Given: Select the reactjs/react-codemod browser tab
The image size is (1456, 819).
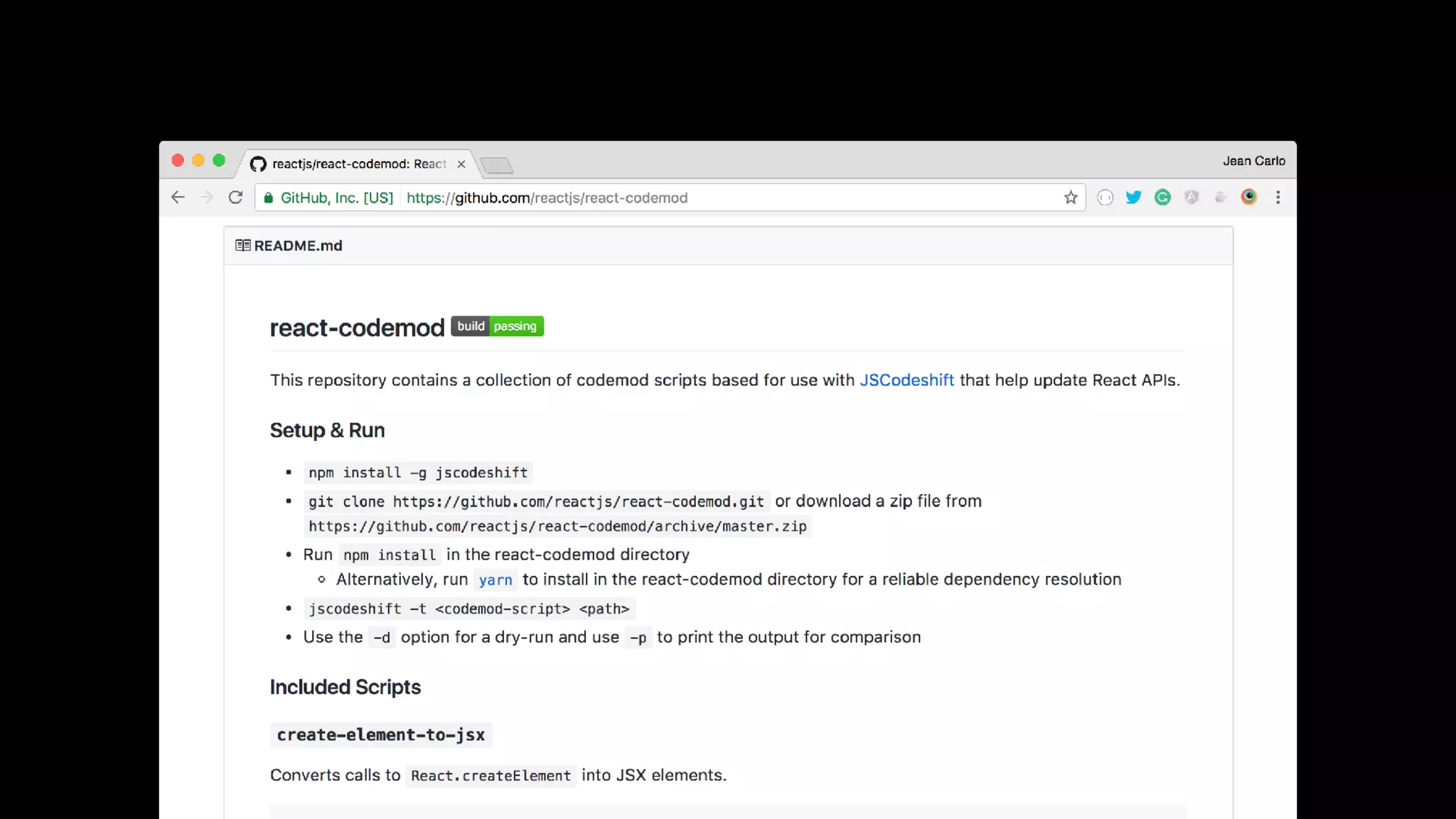Looking at the screenshot, I should point(359,164).
